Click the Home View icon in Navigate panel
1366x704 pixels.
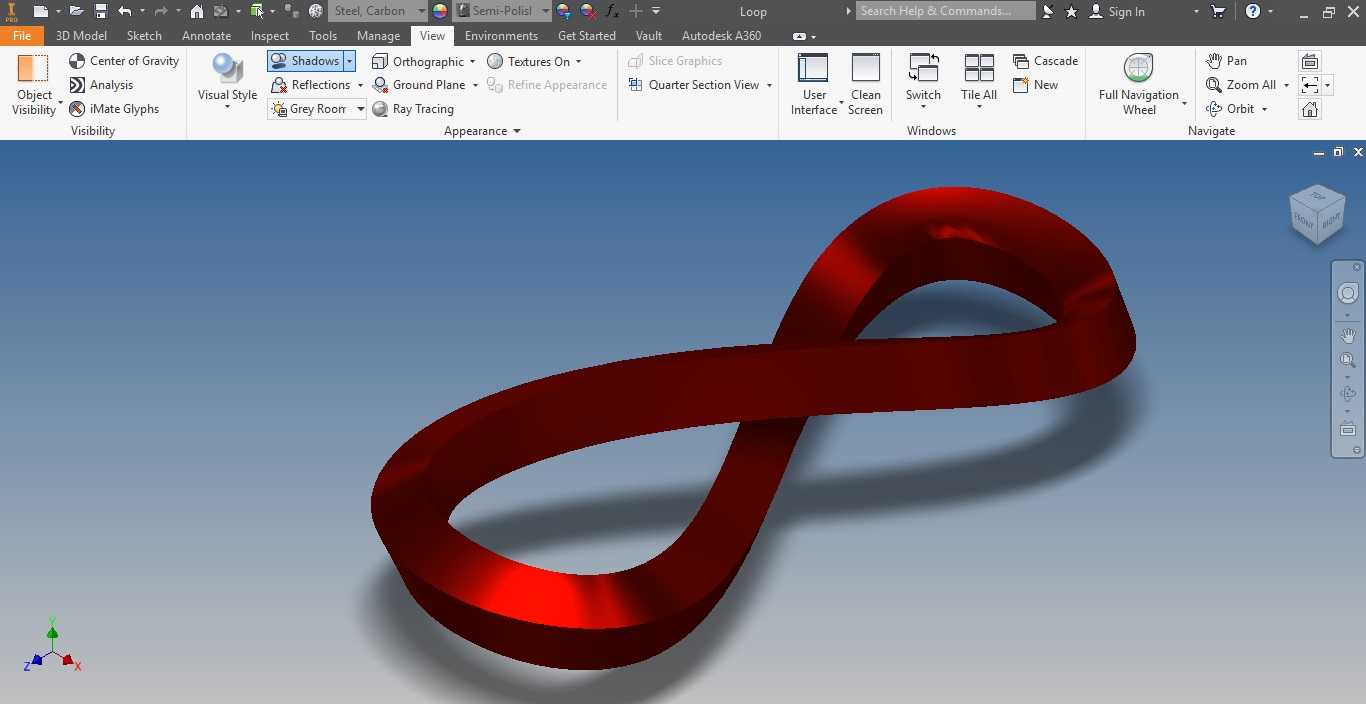pyautogui.click(x=1310, y=109)
